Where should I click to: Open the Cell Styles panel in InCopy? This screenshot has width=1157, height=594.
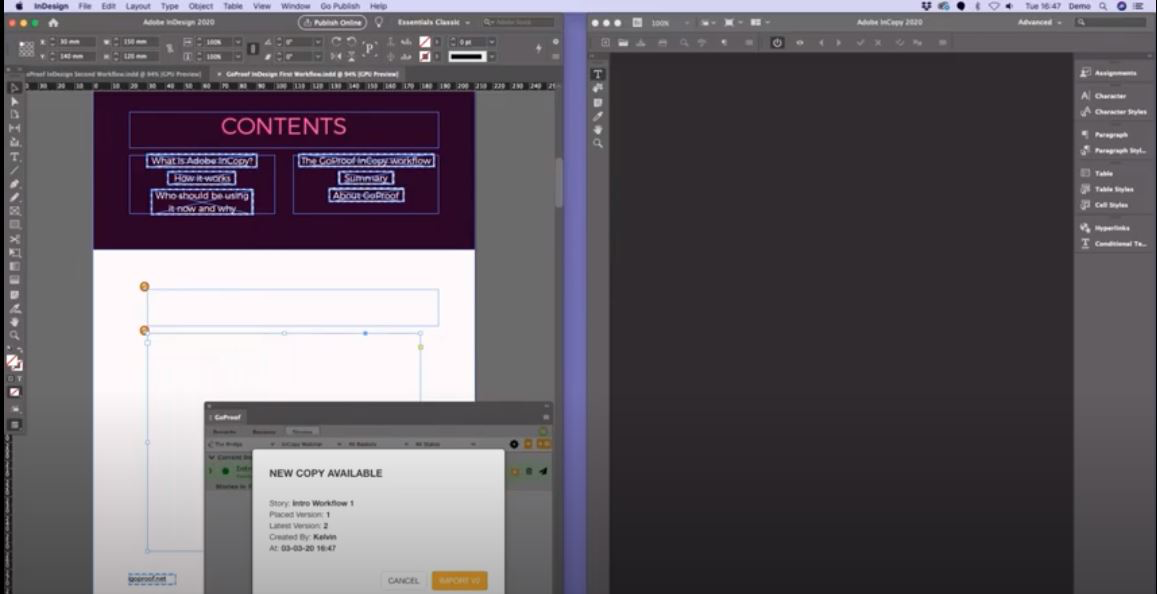1104,204
